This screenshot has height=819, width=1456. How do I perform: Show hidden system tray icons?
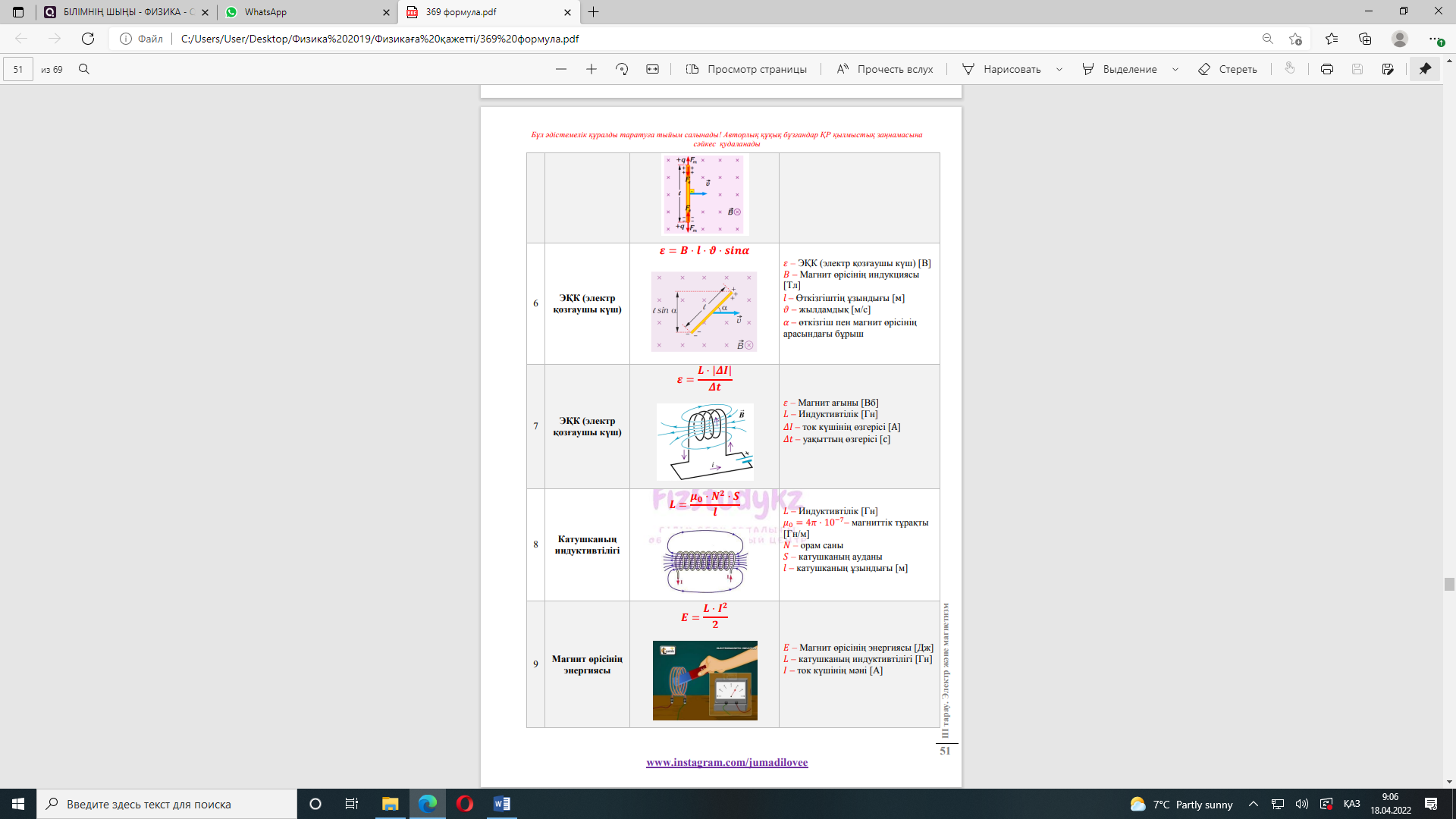(1253, 804)
